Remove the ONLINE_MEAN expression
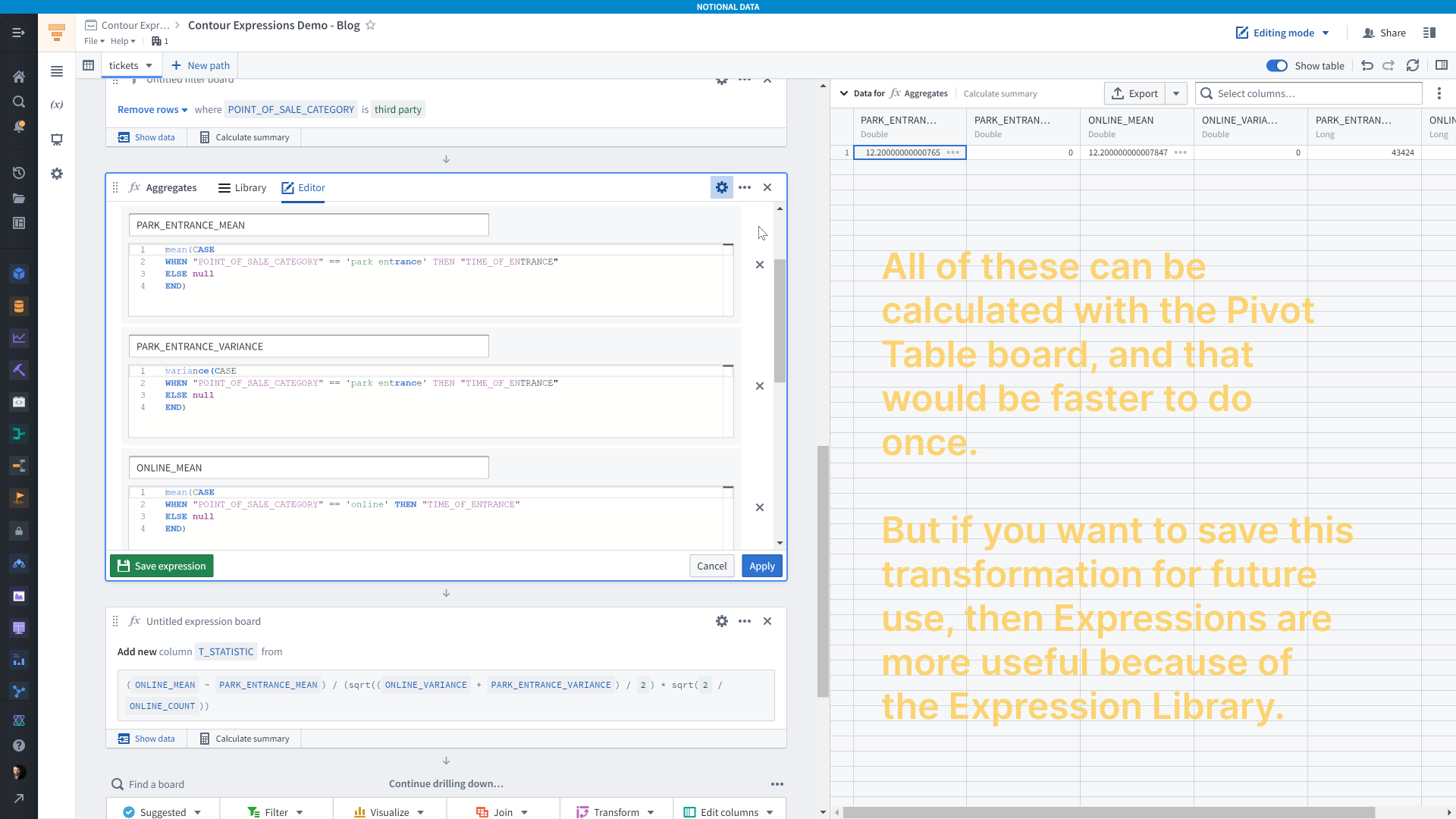 (760, 507)
